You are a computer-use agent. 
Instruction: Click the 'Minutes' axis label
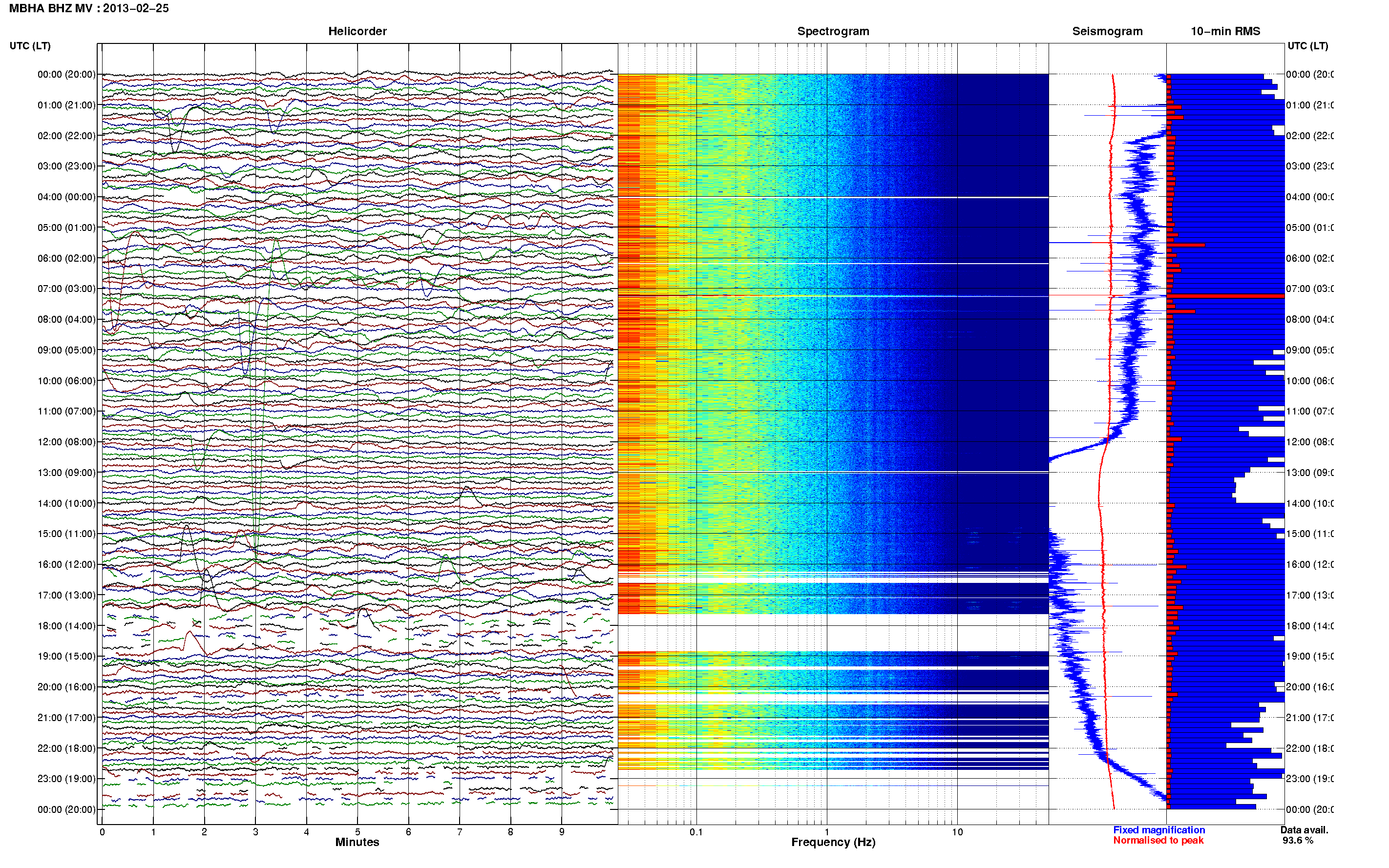pos(357,842)
